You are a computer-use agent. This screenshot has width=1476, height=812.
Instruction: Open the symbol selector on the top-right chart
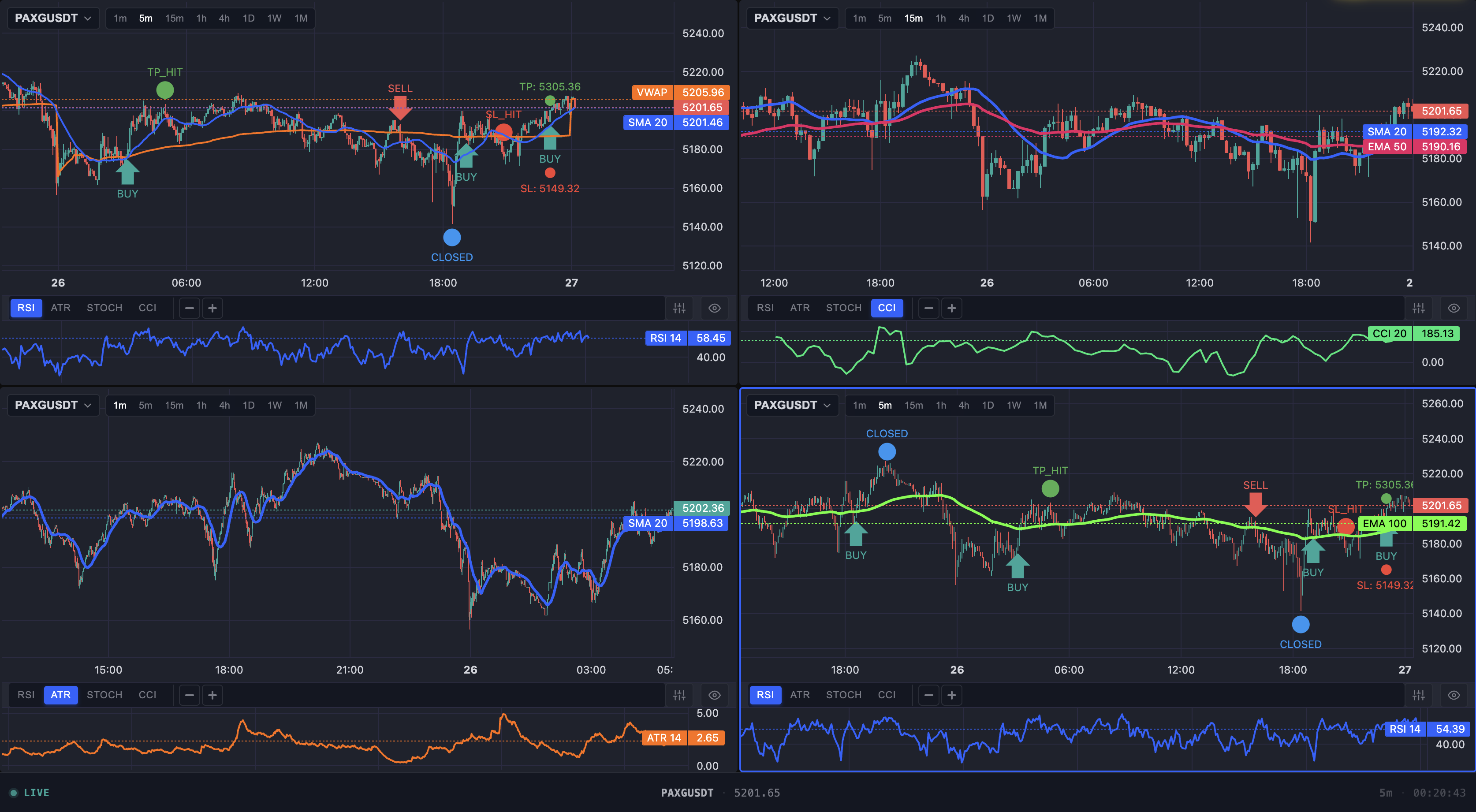point(792,18)
